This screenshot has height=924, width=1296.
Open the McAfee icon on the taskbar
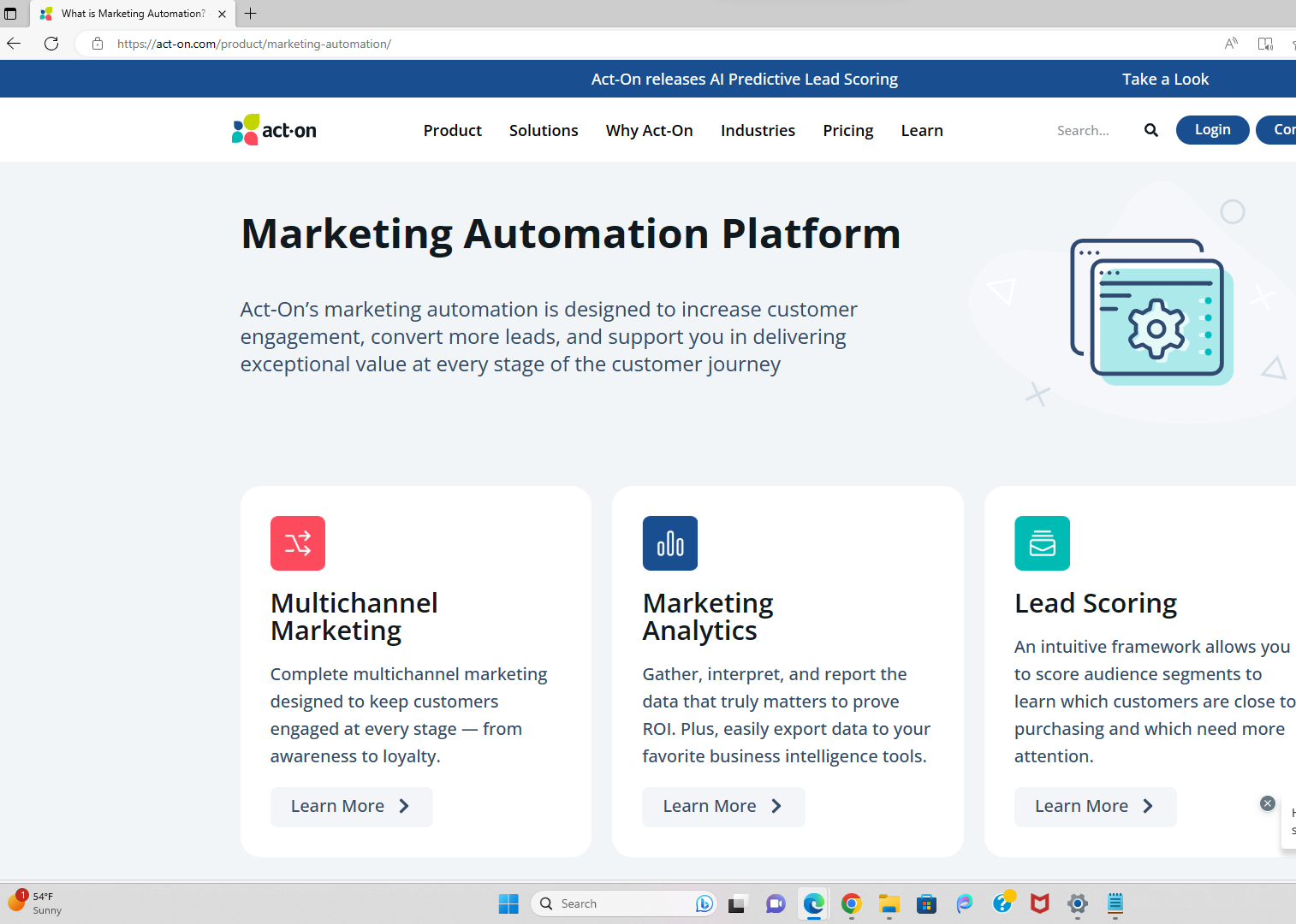click(x=1040, y=903)
